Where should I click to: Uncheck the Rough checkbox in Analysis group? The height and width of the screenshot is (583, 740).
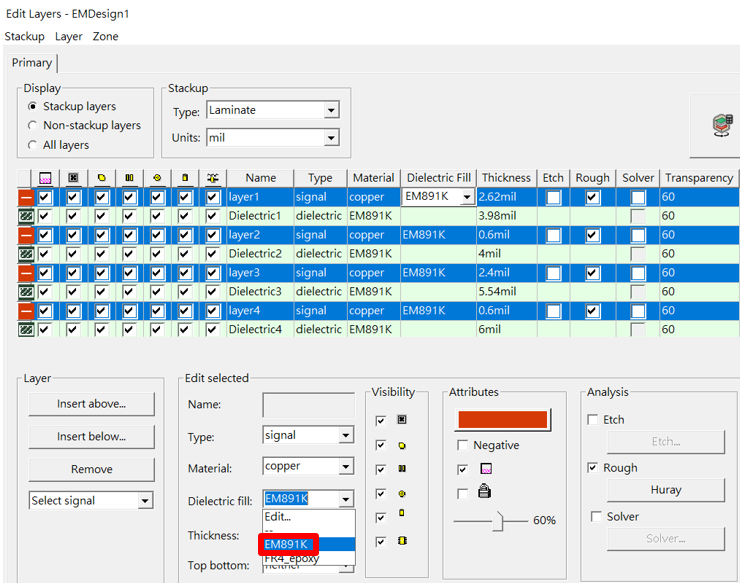point(593,467)
